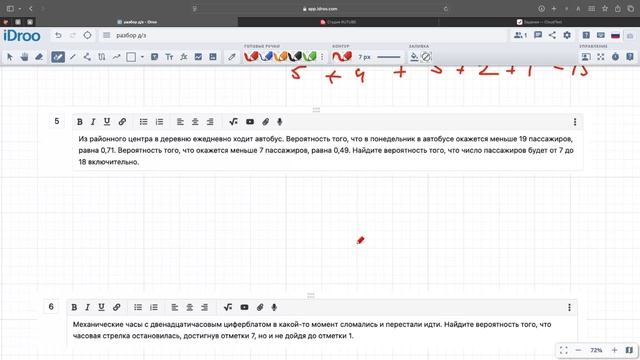Viewport: 640px width, 360px height.
Task: Select the rectangle shape tool
Action: (131, 57)
